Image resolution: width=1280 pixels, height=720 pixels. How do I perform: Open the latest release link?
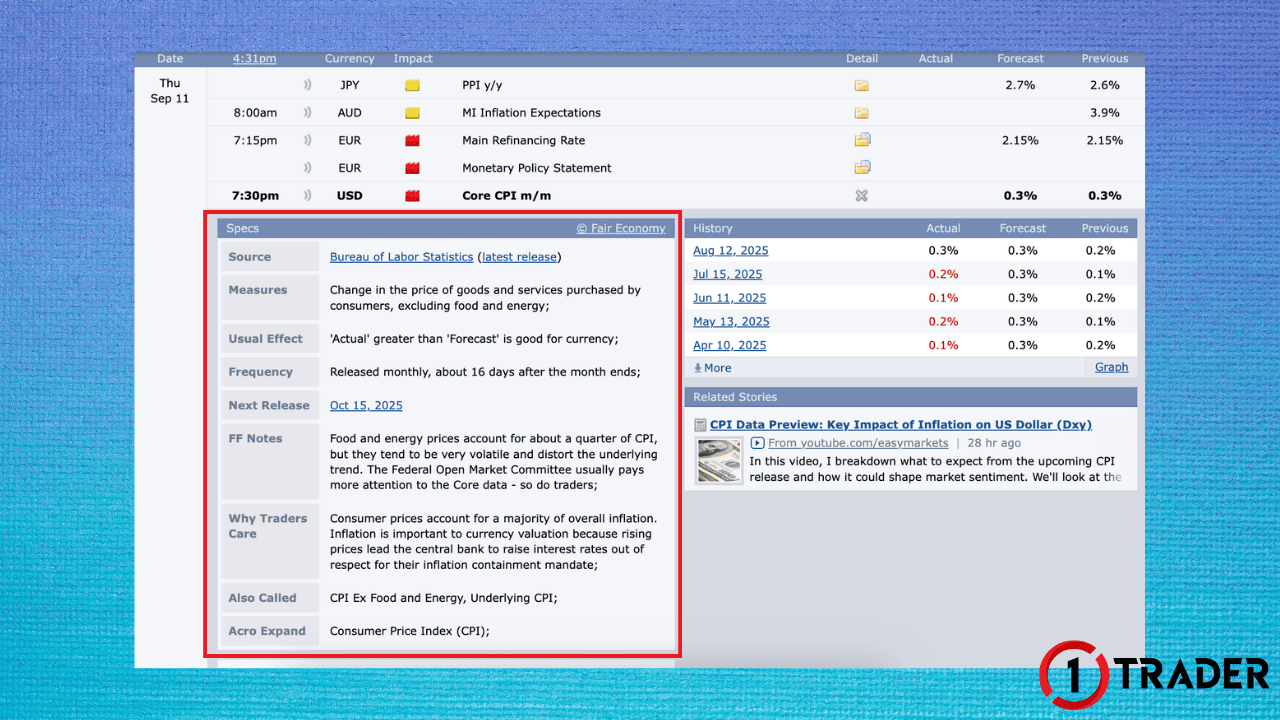click(519, 257)
